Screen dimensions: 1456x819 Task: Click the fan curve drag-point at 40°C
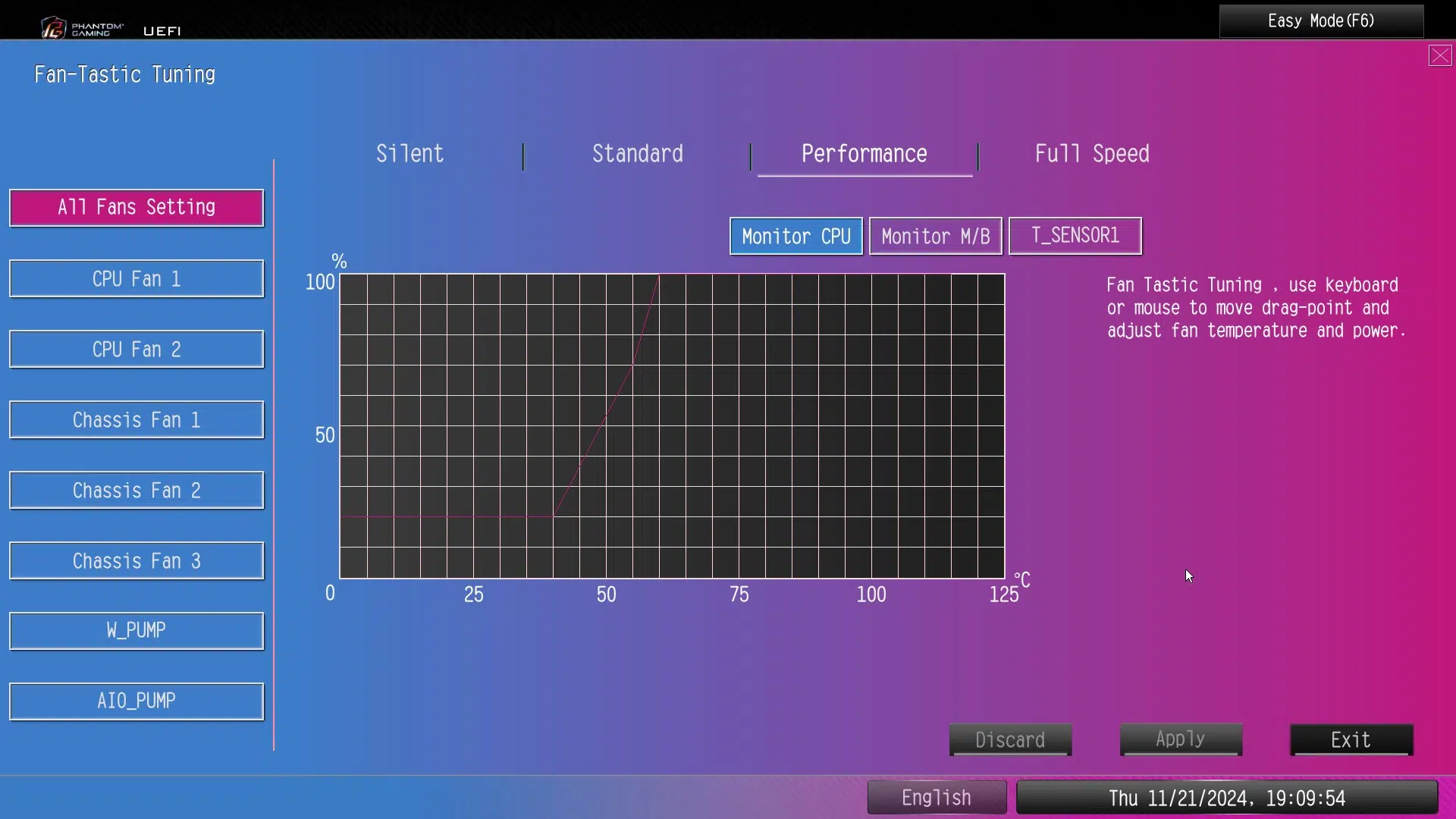(x=553, y=517)
